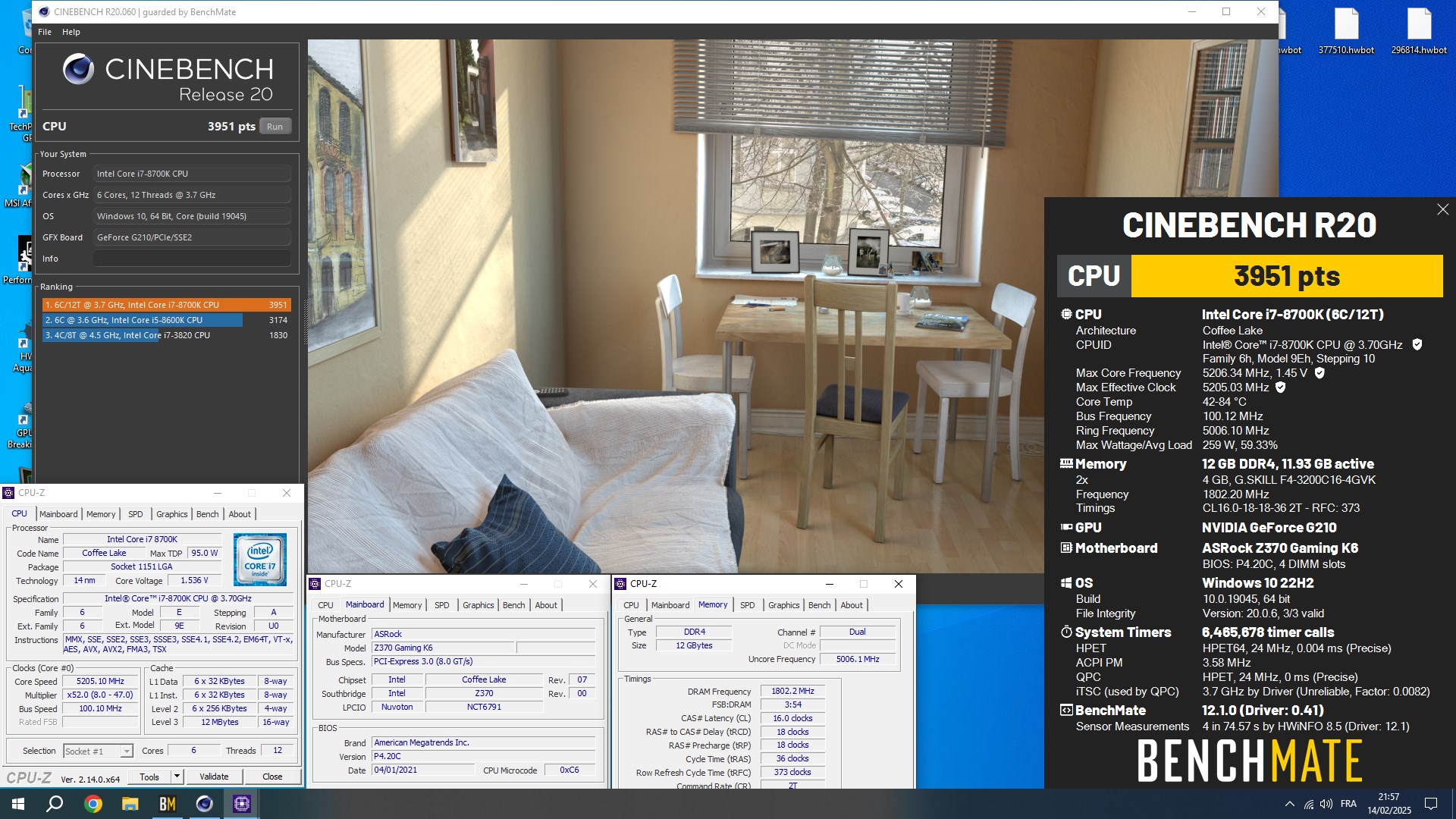The image size is (1456, 819).
Task: Open Graphics tab in right CPU-Z window
Action: pyautogui.click(x=783, y=605)
